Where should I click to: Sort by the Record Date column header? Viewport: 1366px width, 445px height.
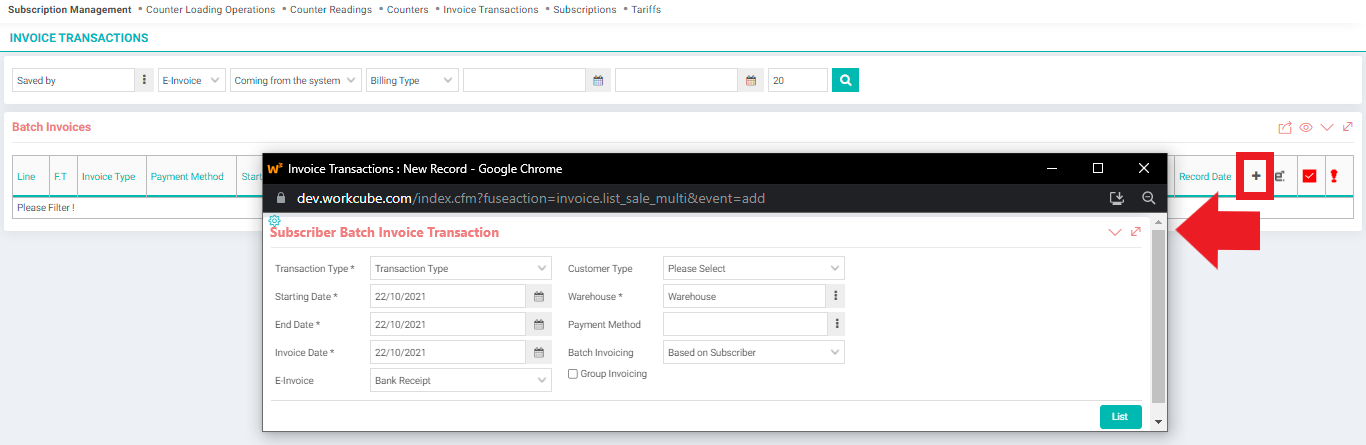(x=1205, y=177)
